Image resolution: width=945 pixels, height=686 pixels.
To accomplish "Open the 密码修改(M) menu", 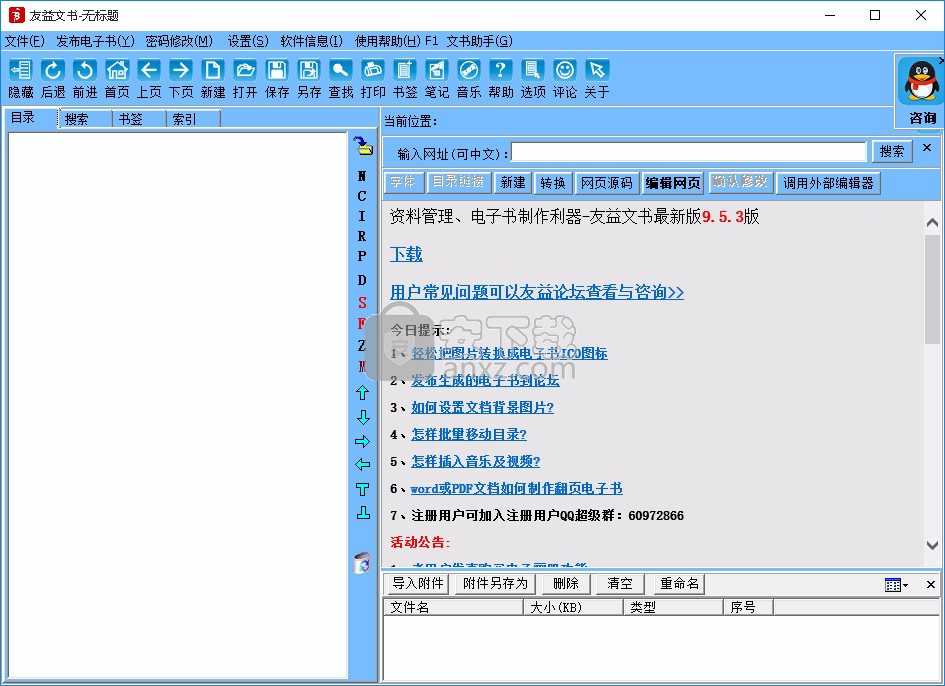I will pos(179,41).
